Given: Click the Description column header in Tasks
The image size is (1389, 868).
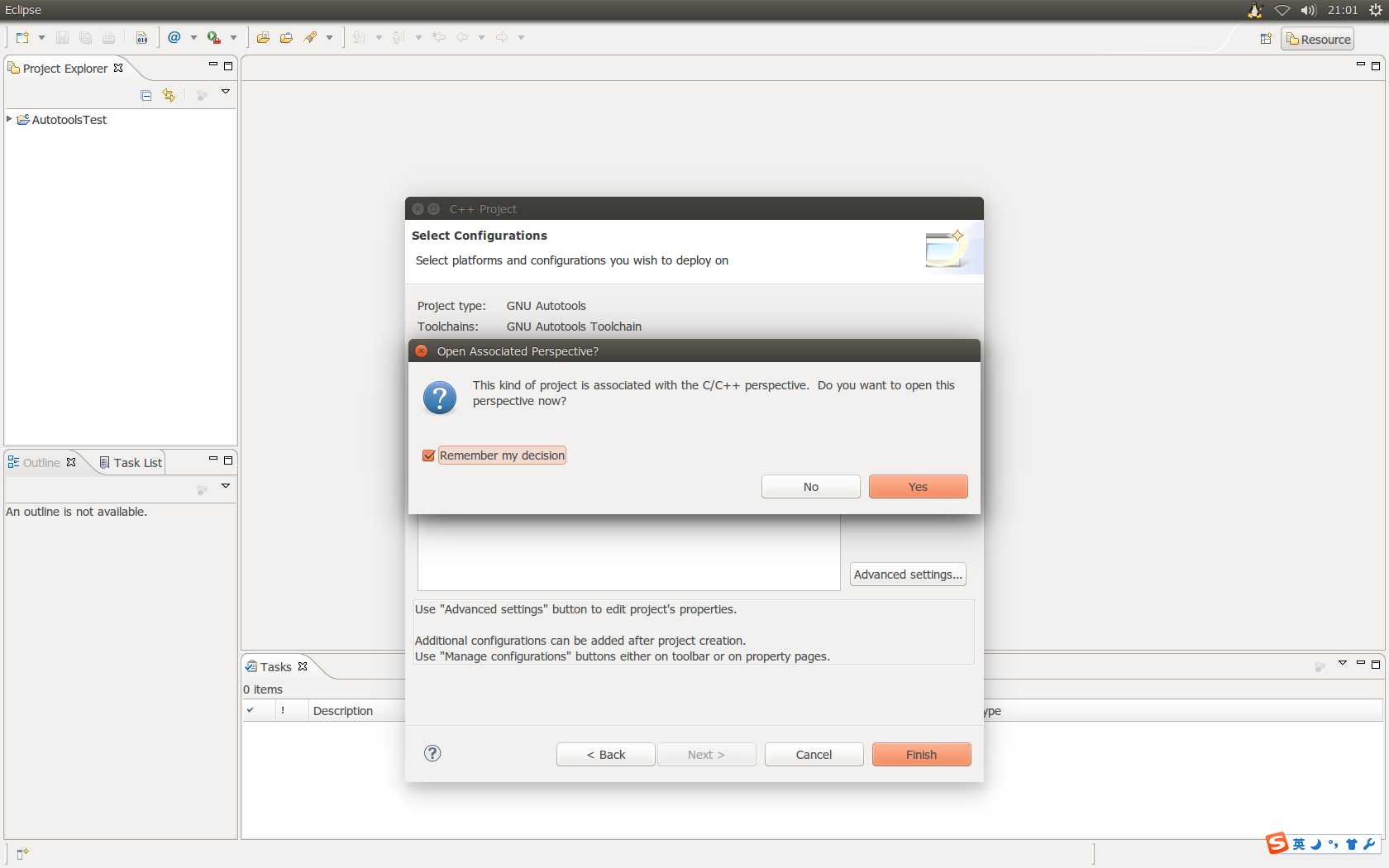Looking at the screenshot, I should (356, 711).
